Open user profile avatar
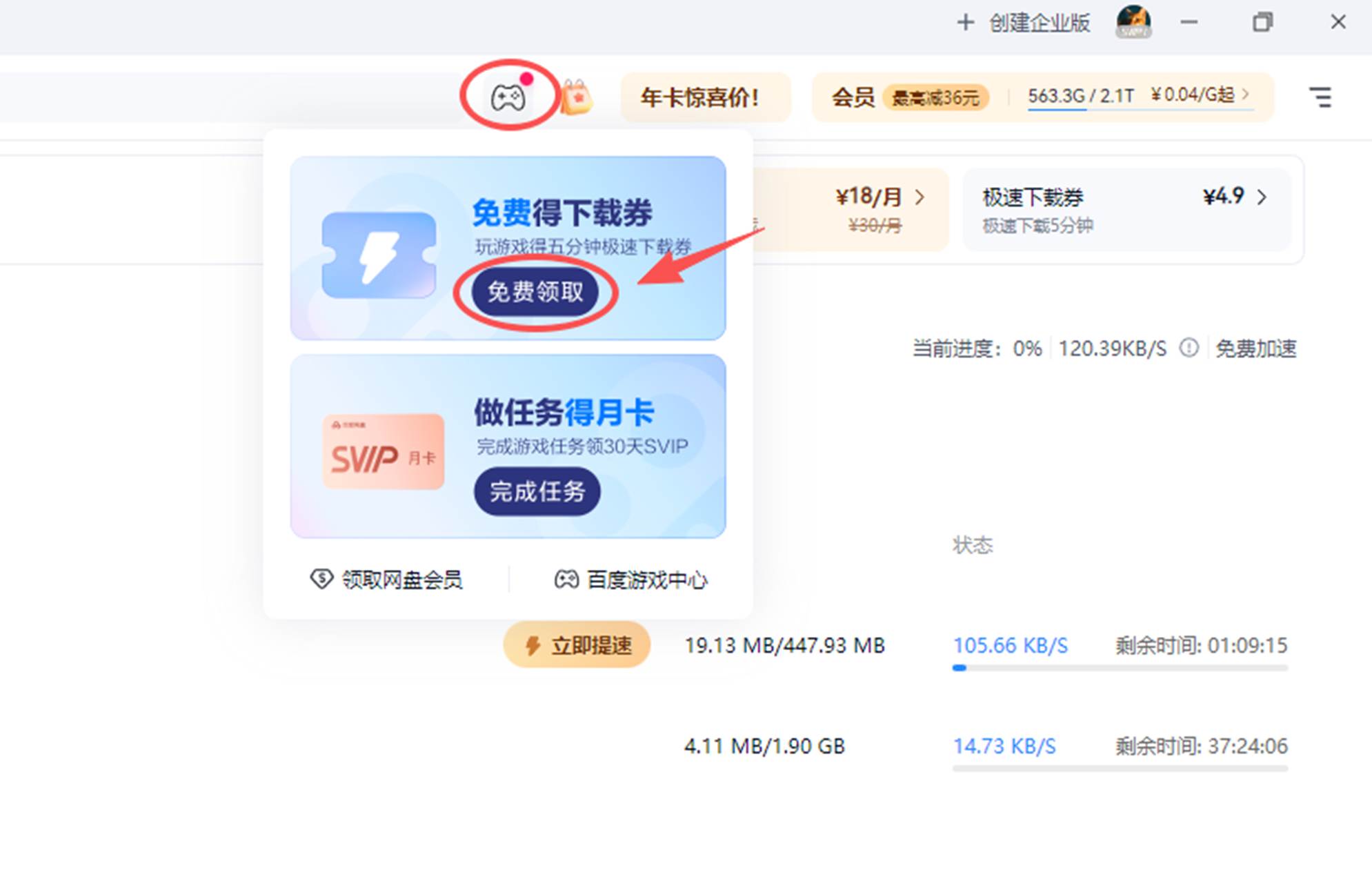Viewport: 1372px width, 886px height. pos(1133,23)
